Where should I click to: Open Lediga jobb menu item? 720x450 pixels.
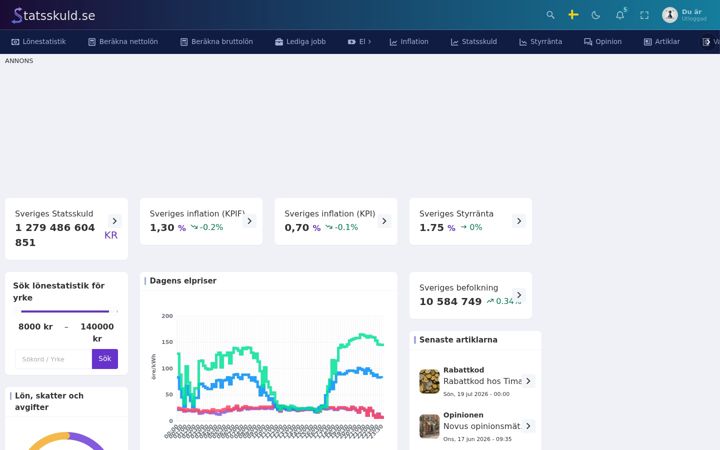[300, 42]
